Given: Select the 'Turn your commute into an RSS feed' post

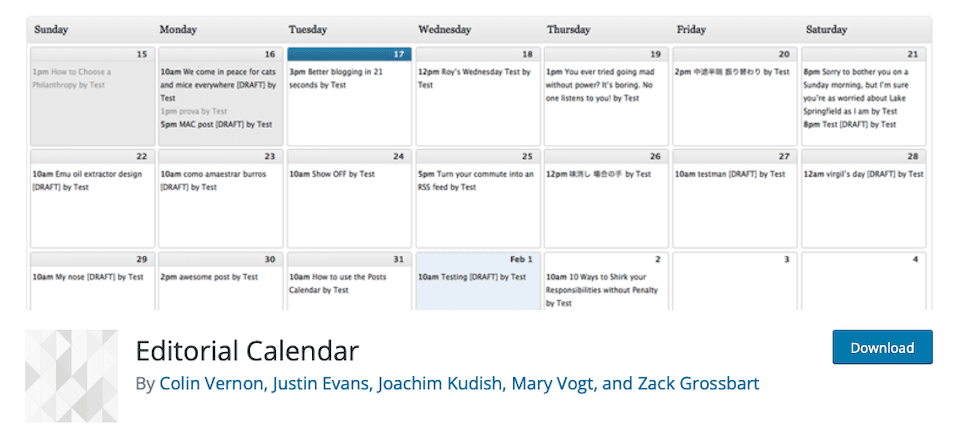Looking at the screenshot, I should click(478, 180).
